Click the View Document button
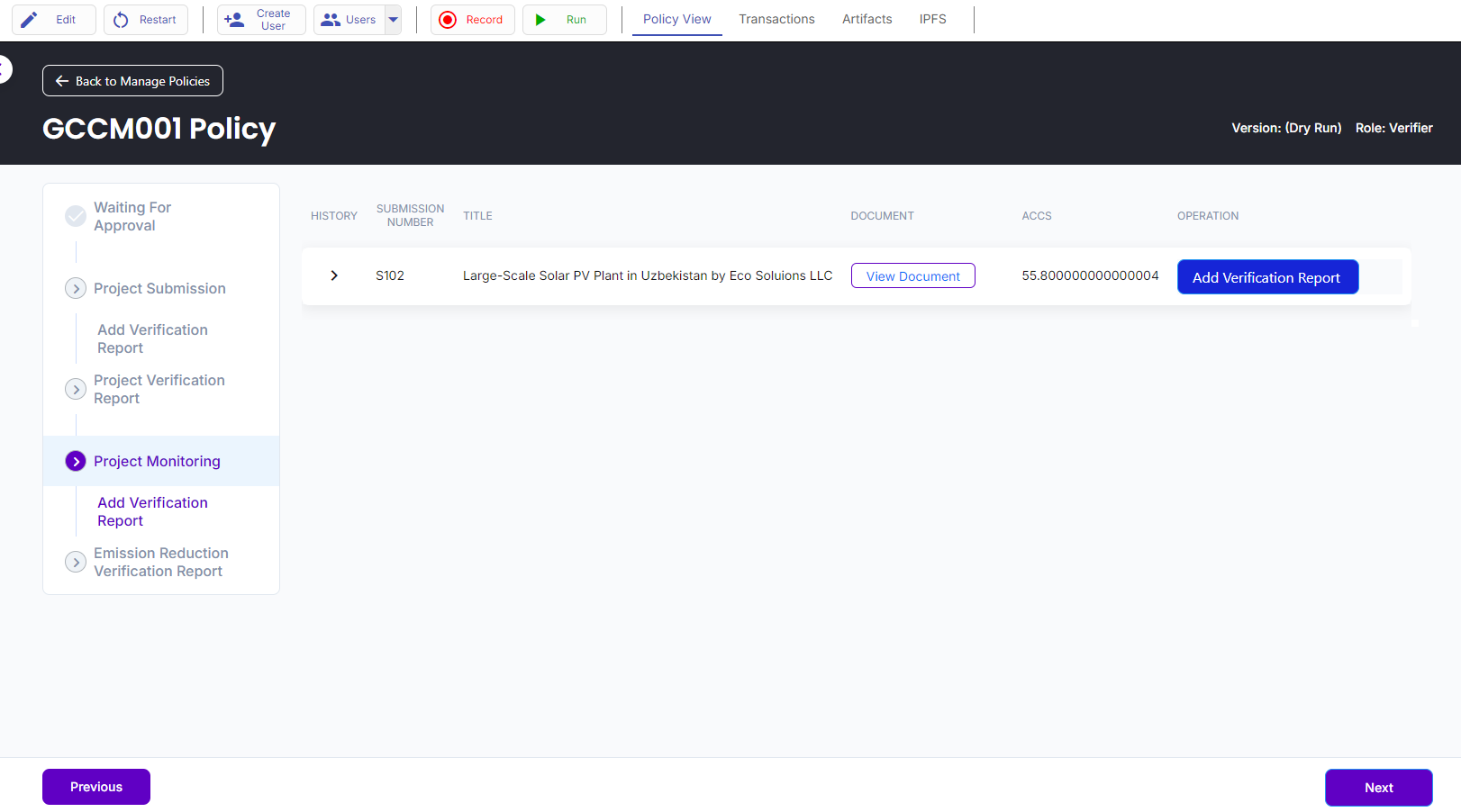Image resolution: width=1461 pixels, height=812 pixels. pos(912,276)
